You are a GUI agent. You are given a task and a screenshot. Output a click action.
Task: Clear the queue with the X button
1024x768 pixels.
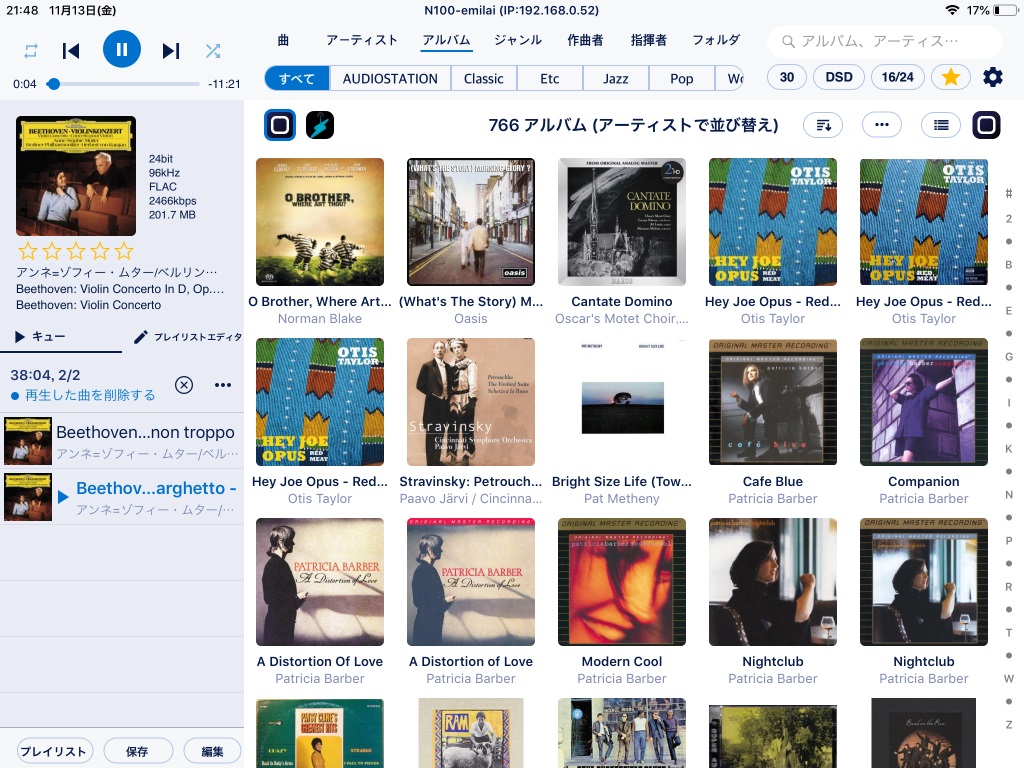coord(184,385)
